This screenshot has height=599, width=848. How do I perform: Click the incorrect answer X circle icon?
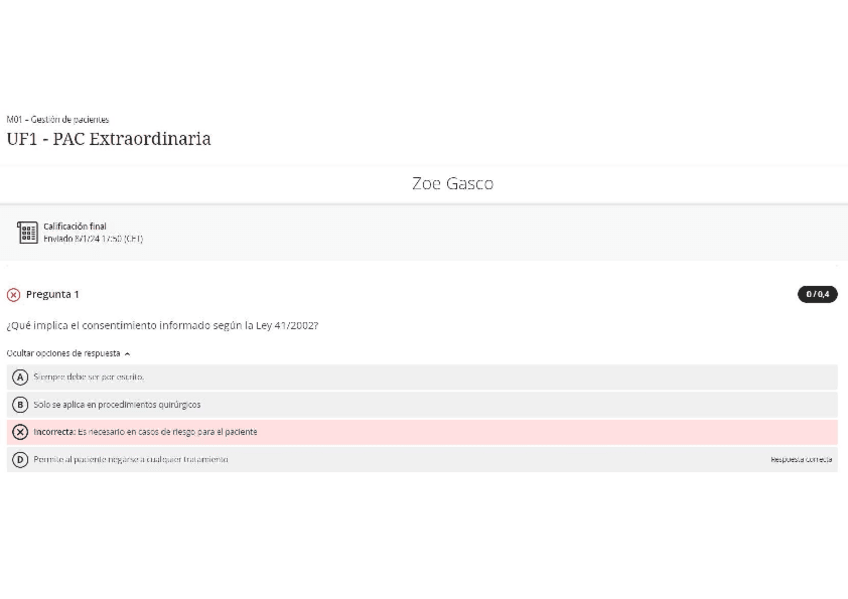pos(20,432)
